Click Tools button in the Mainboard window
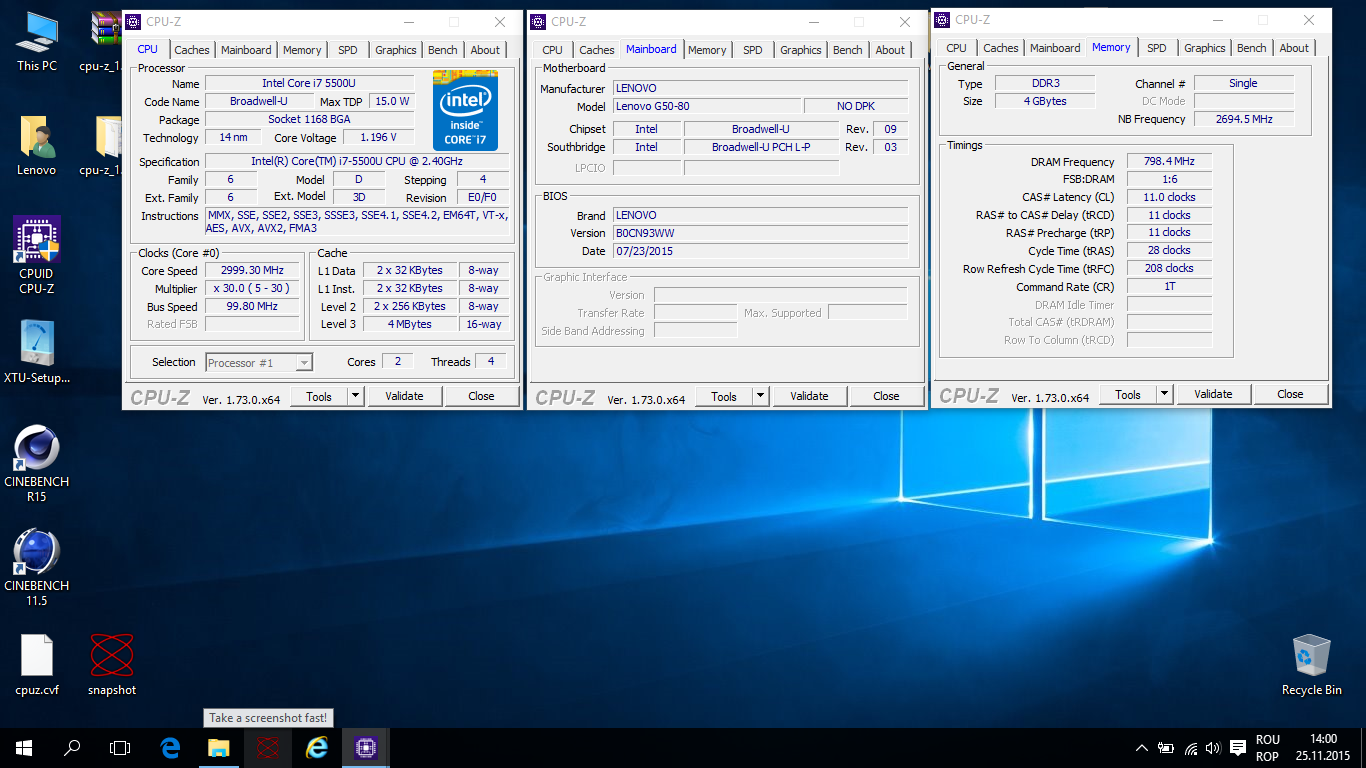 [723, 396]
